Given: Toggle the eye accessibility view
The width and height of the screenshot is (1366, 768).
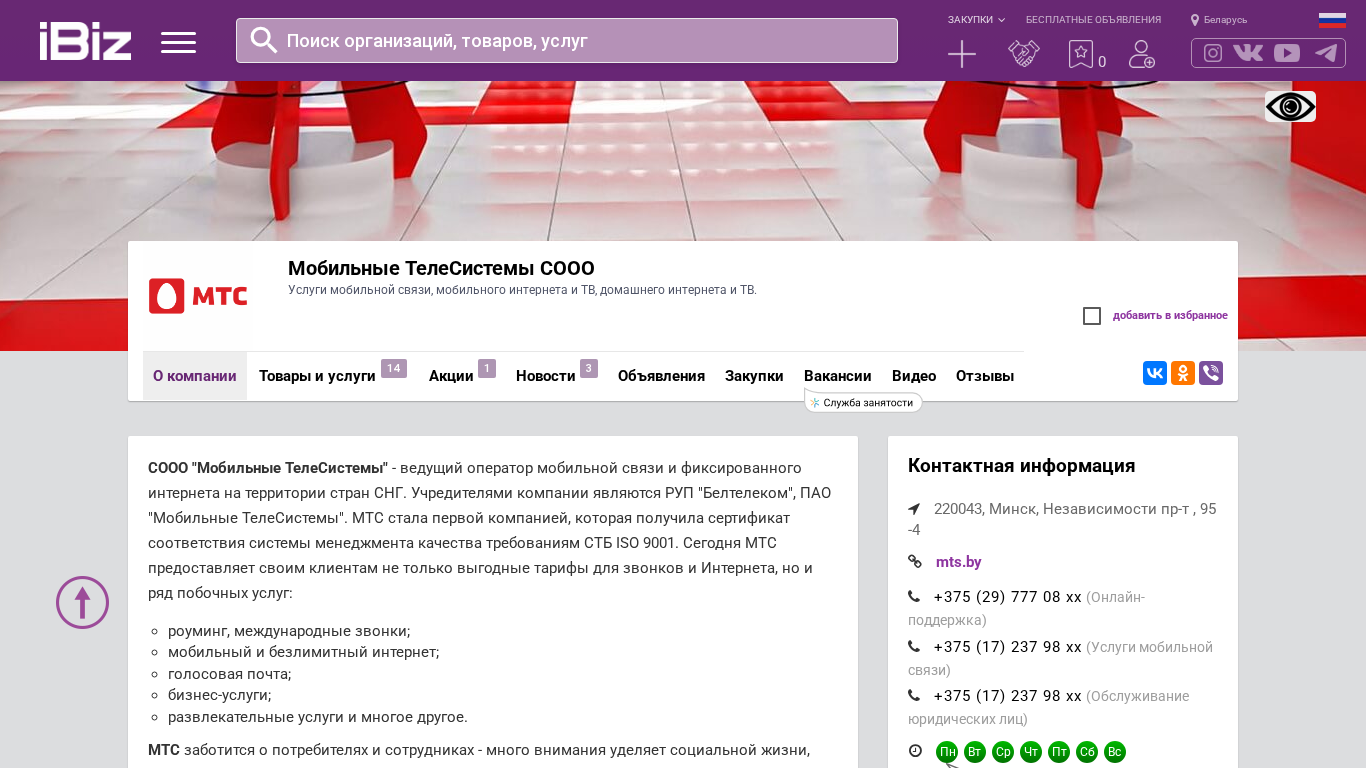Looking at the screenshot, I should (x=1290, y=106).
